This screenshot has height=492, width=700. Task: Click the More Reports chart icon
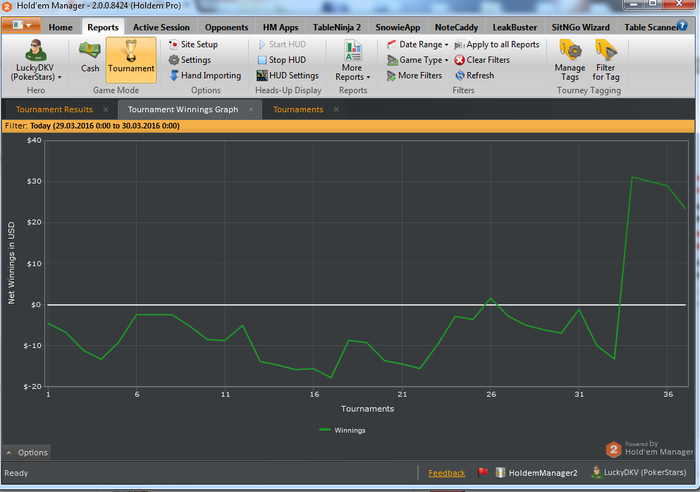[353, 50]
